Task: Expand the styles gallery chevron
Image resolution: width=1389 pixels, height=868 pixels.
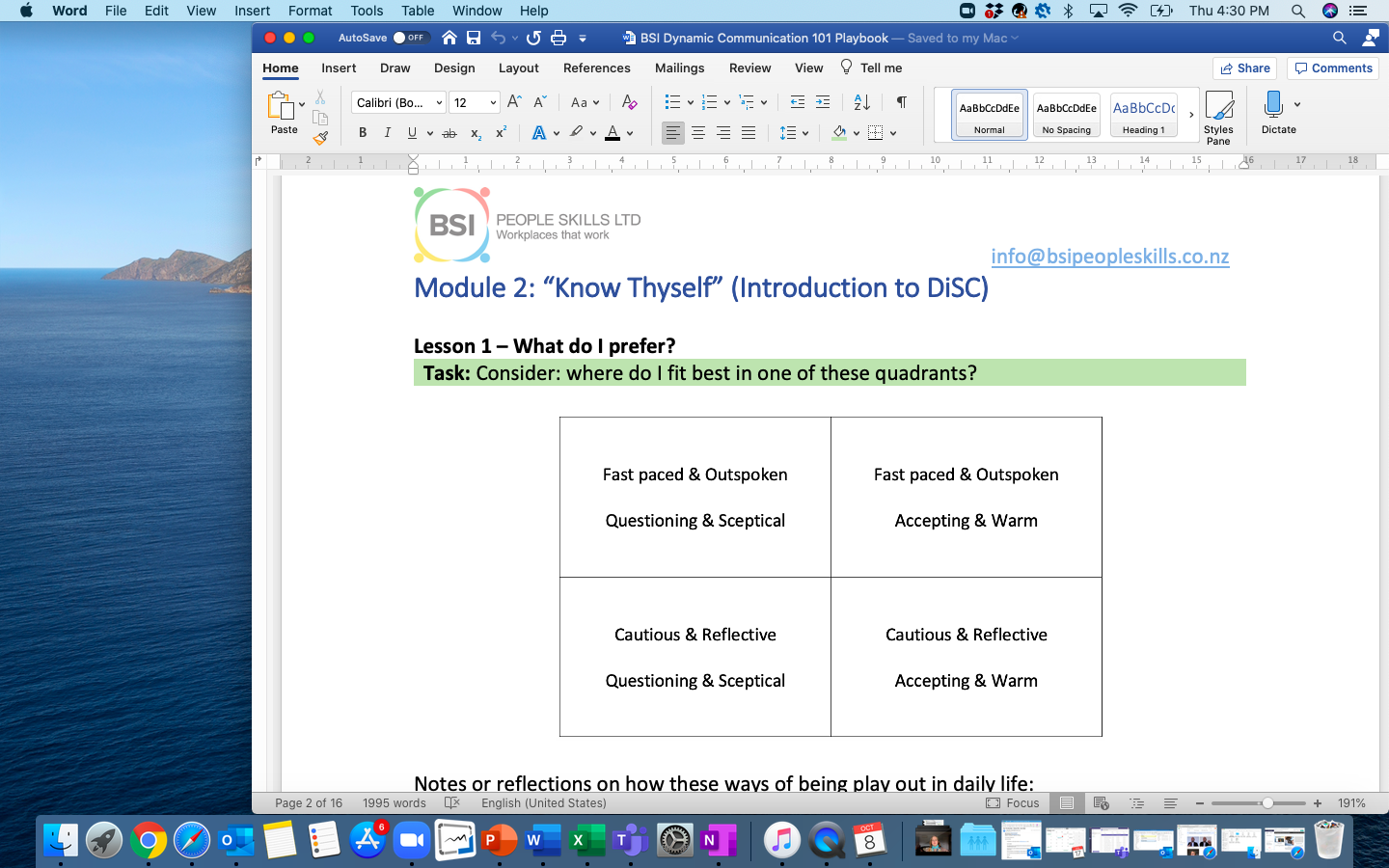Action: [1191, 115]
